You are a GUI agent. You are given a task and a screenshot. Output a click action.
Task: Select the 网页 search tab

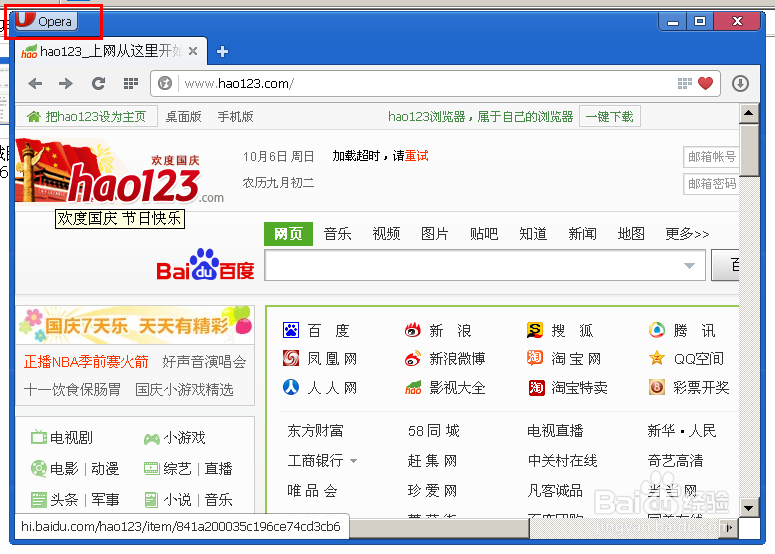tap(288, 234)
